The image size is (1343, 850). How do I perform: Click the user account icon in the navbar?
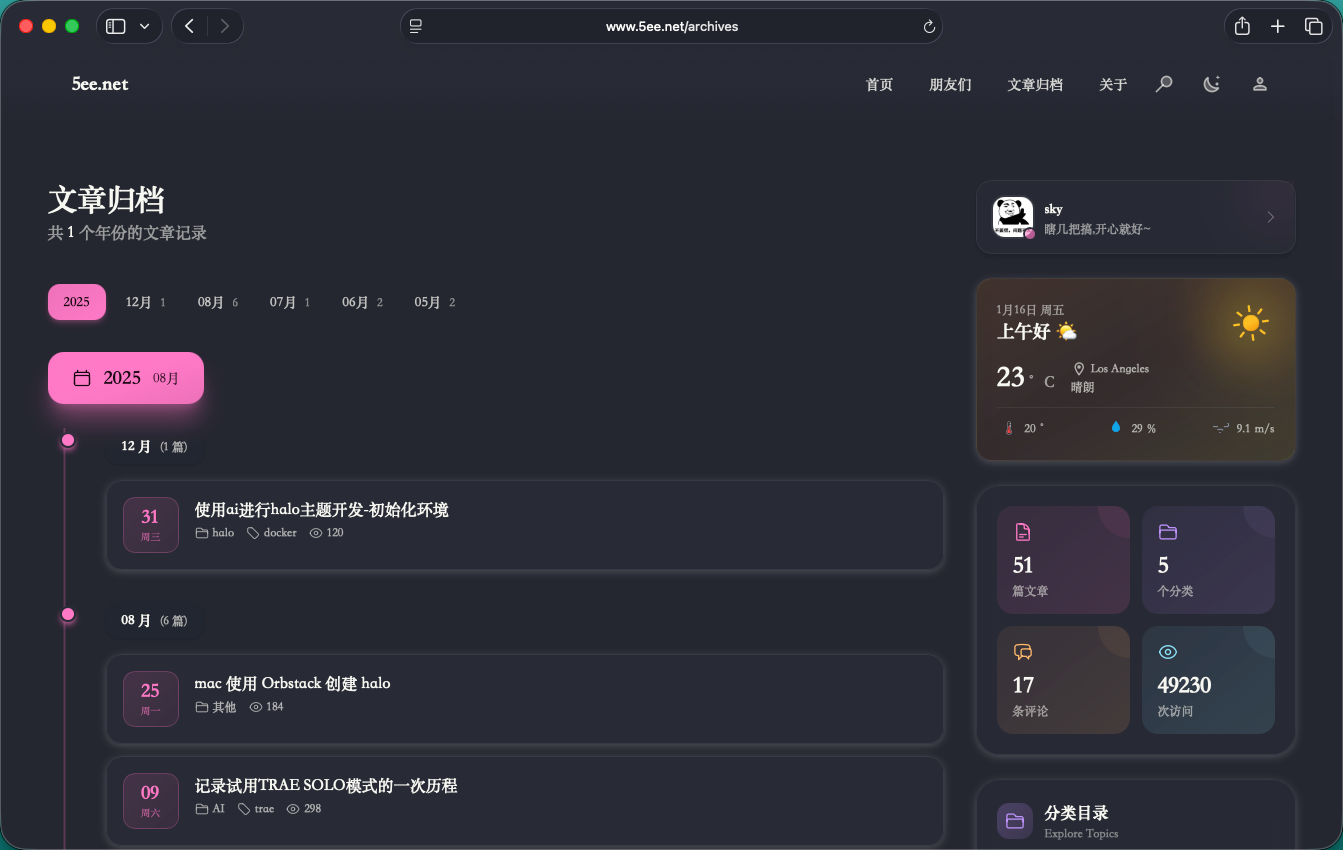1260,84
